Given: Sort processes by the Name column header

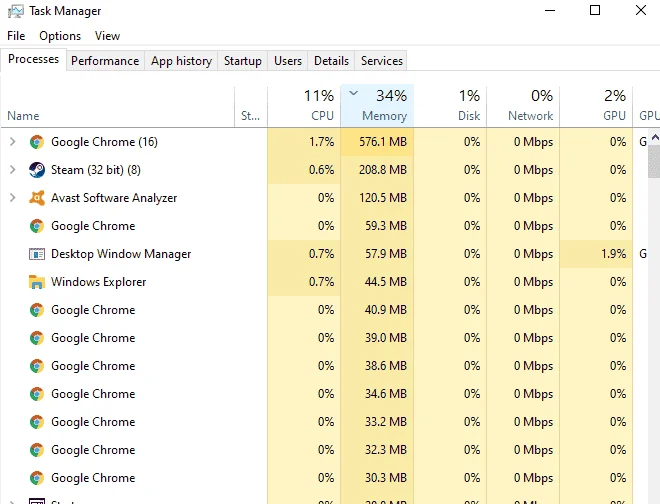Looking at the screenshot, I should tap(117, 106).
